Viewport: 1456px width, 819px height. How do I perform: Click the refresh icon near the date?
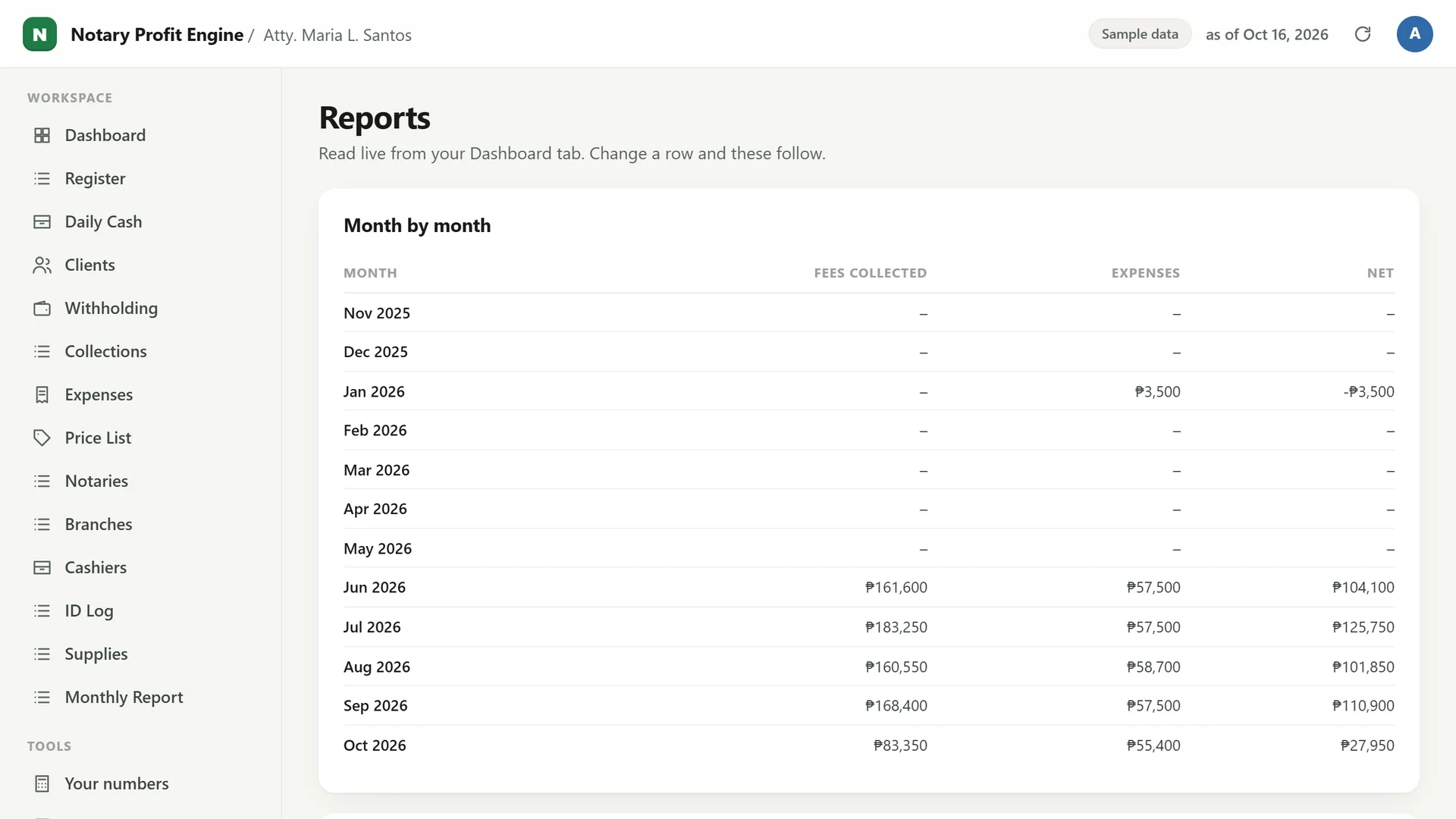click(x=1363, y=34)
